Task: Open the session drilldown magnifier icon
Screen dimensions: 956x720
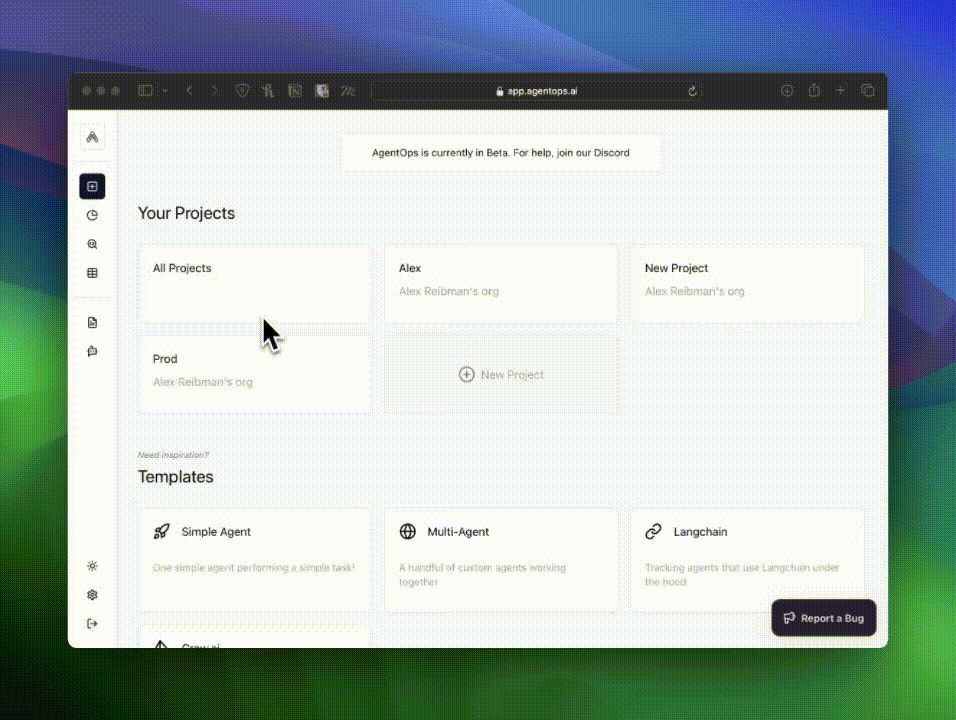Action: [92, 244]
